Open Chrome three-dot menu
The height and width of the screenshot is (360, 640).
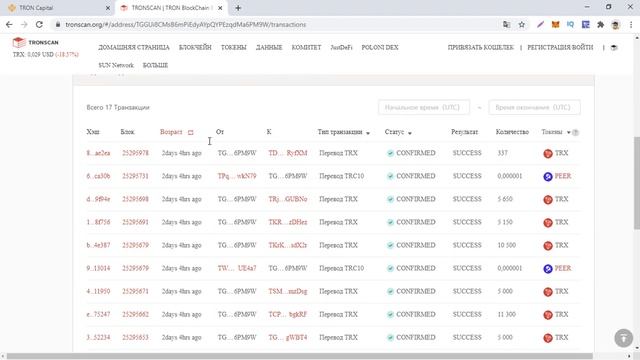pyautogui.click(x=631, y=24)
